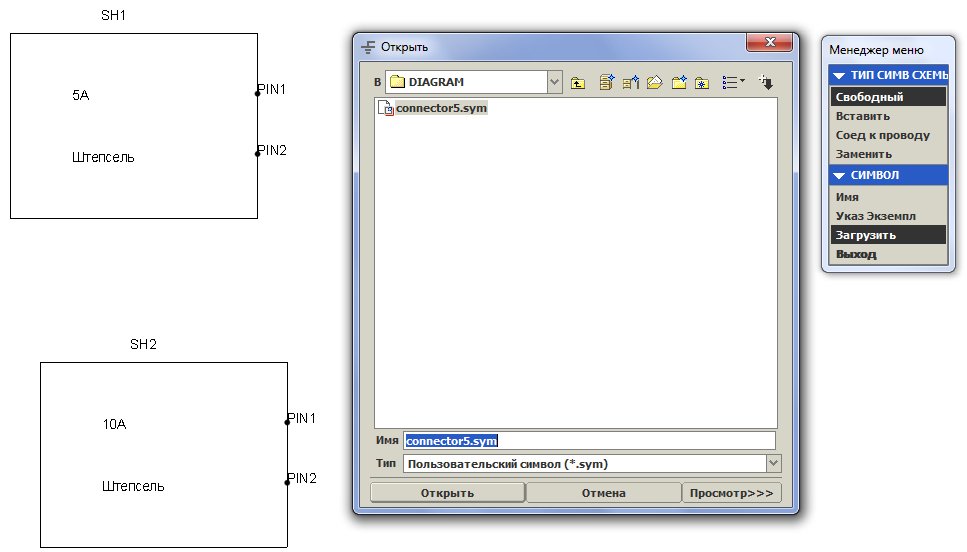967x552 pixels.
Task: Select Заменить in menu manager
Action: click(x=888, y=154)
